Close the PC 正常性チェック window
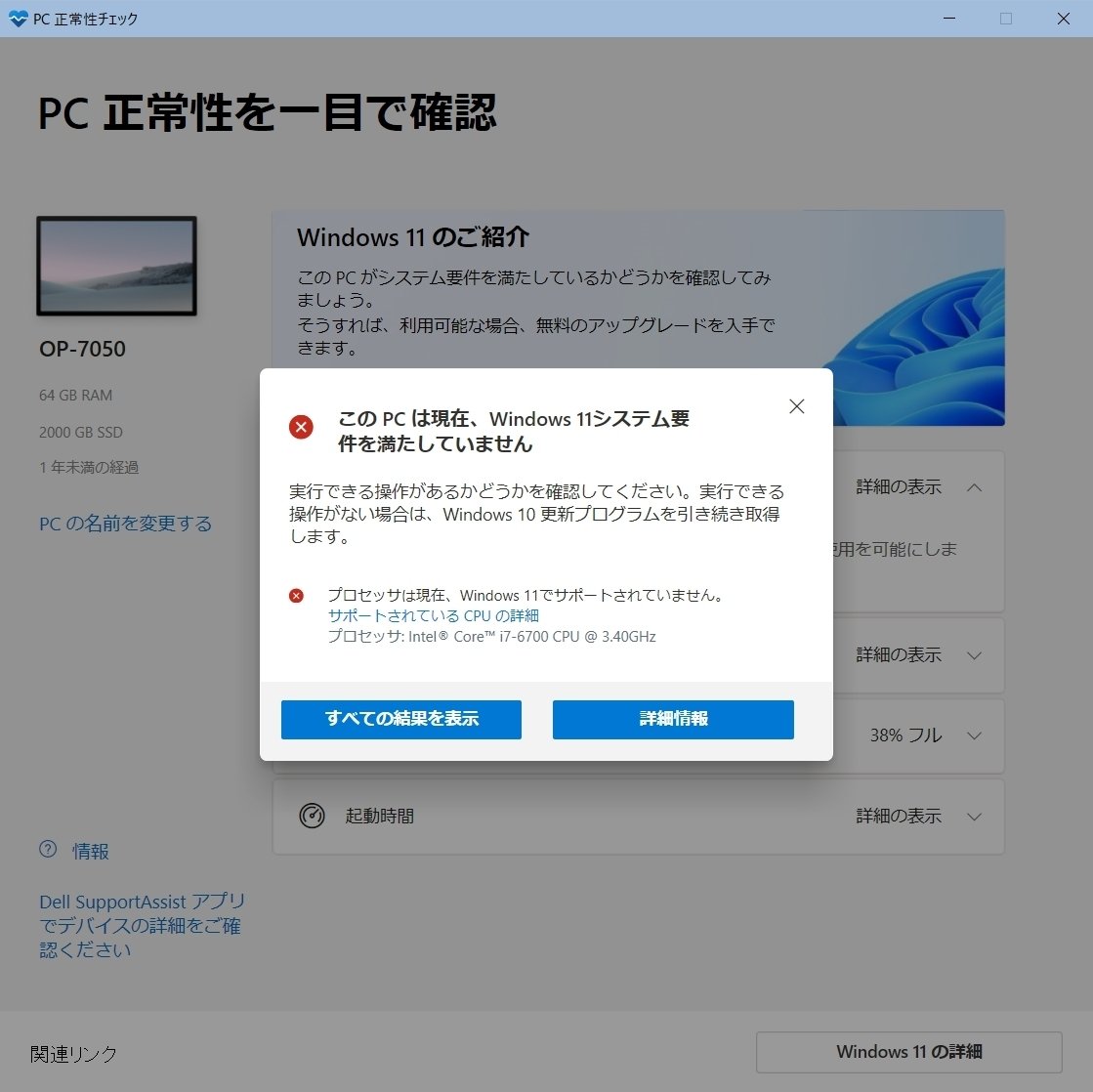The width and height of the screenshot is (1093, 1092). tap(1063, 19)
